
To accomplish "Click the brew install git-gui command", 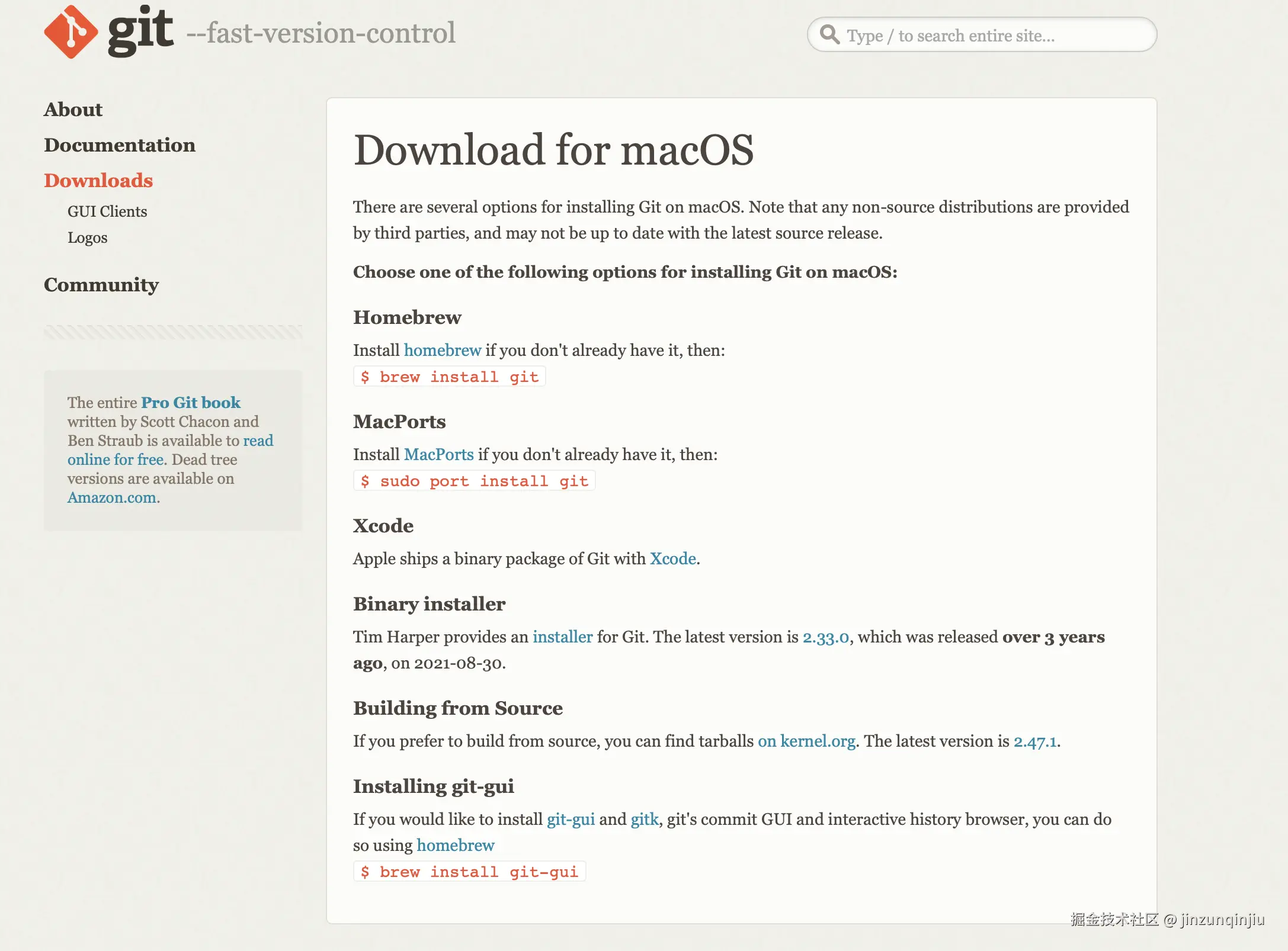I will point(470,872).
